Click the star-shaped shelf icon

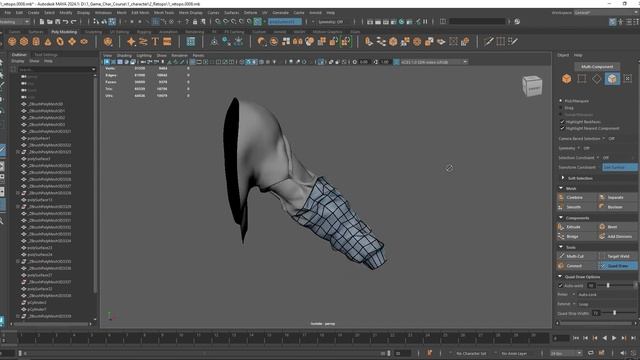(131, 41)
